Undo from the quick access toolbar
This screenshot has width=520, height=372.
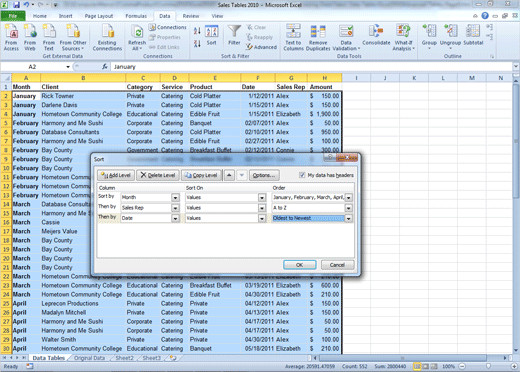27,5
